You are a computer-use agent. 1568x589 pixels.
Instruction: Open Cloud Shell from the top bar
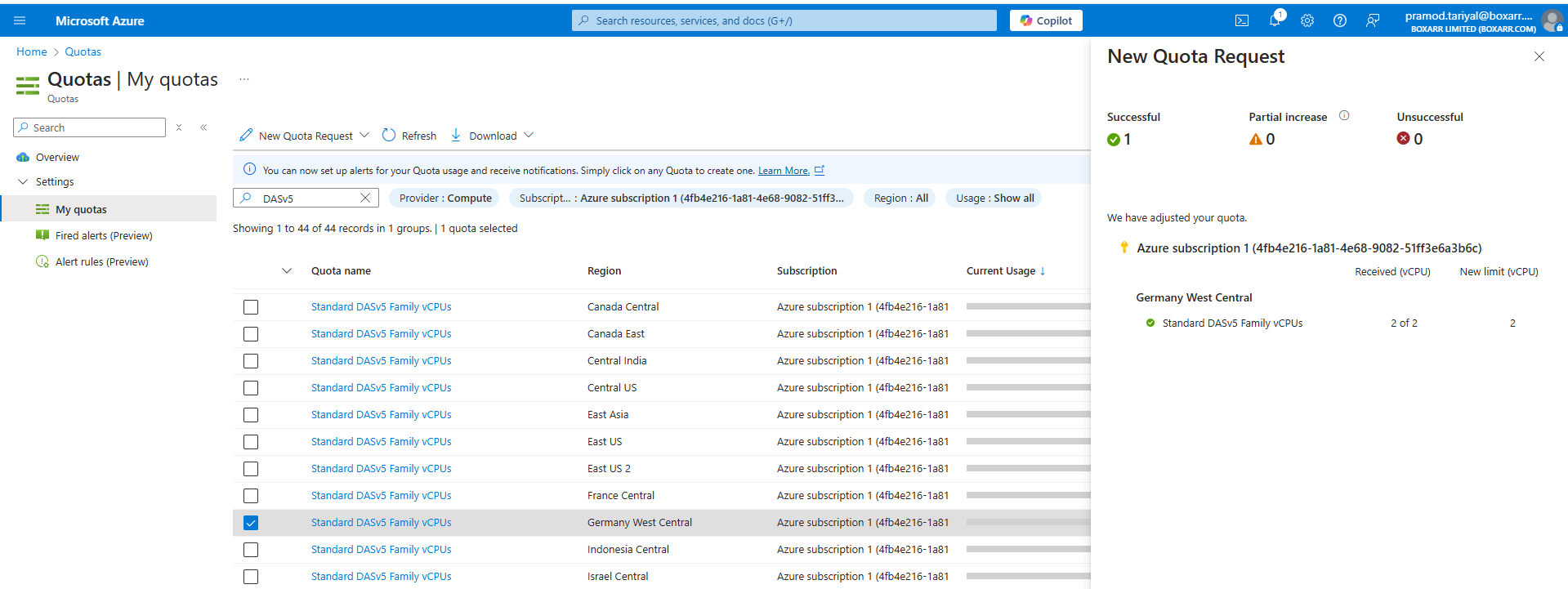(x=1242, y=20)
